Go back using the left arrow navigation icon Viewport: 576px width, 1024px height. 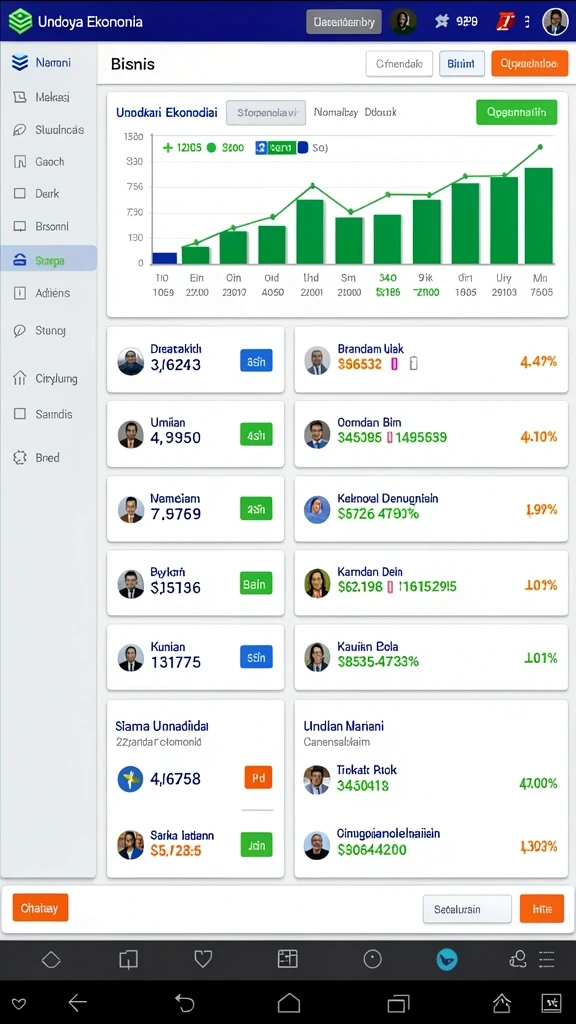tap(78, 1002)
